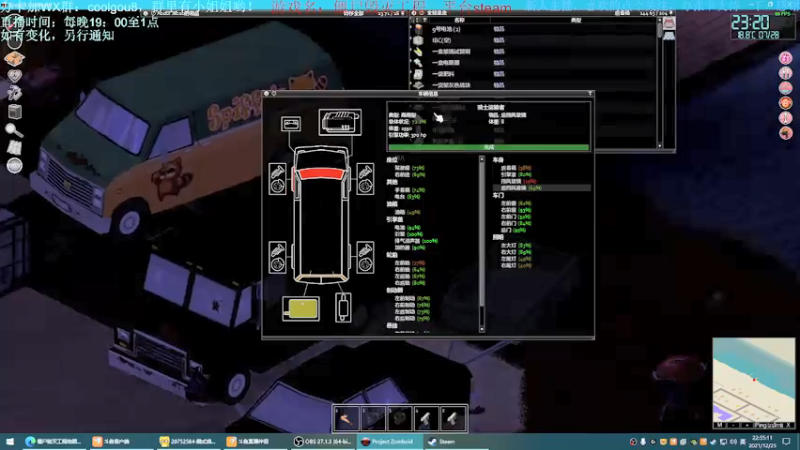
Task: Select the pink vehicle seat container icon
Action: click(668, 23)
